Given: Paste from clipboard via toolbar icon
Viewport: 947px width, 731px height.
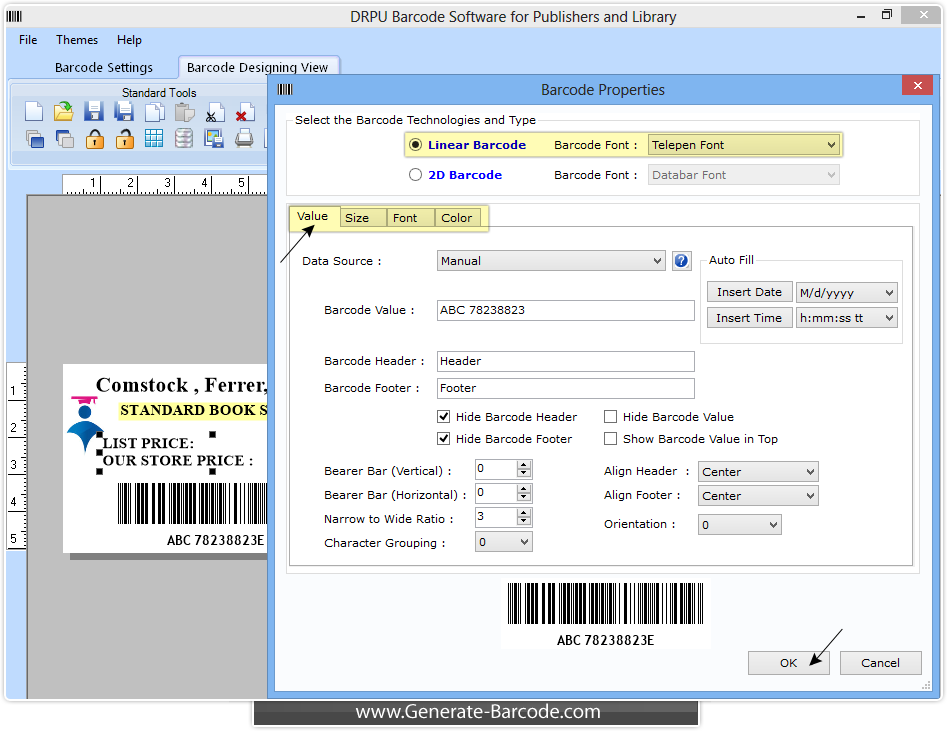Looking at the screenshot, I should click(x=183, y=112).
